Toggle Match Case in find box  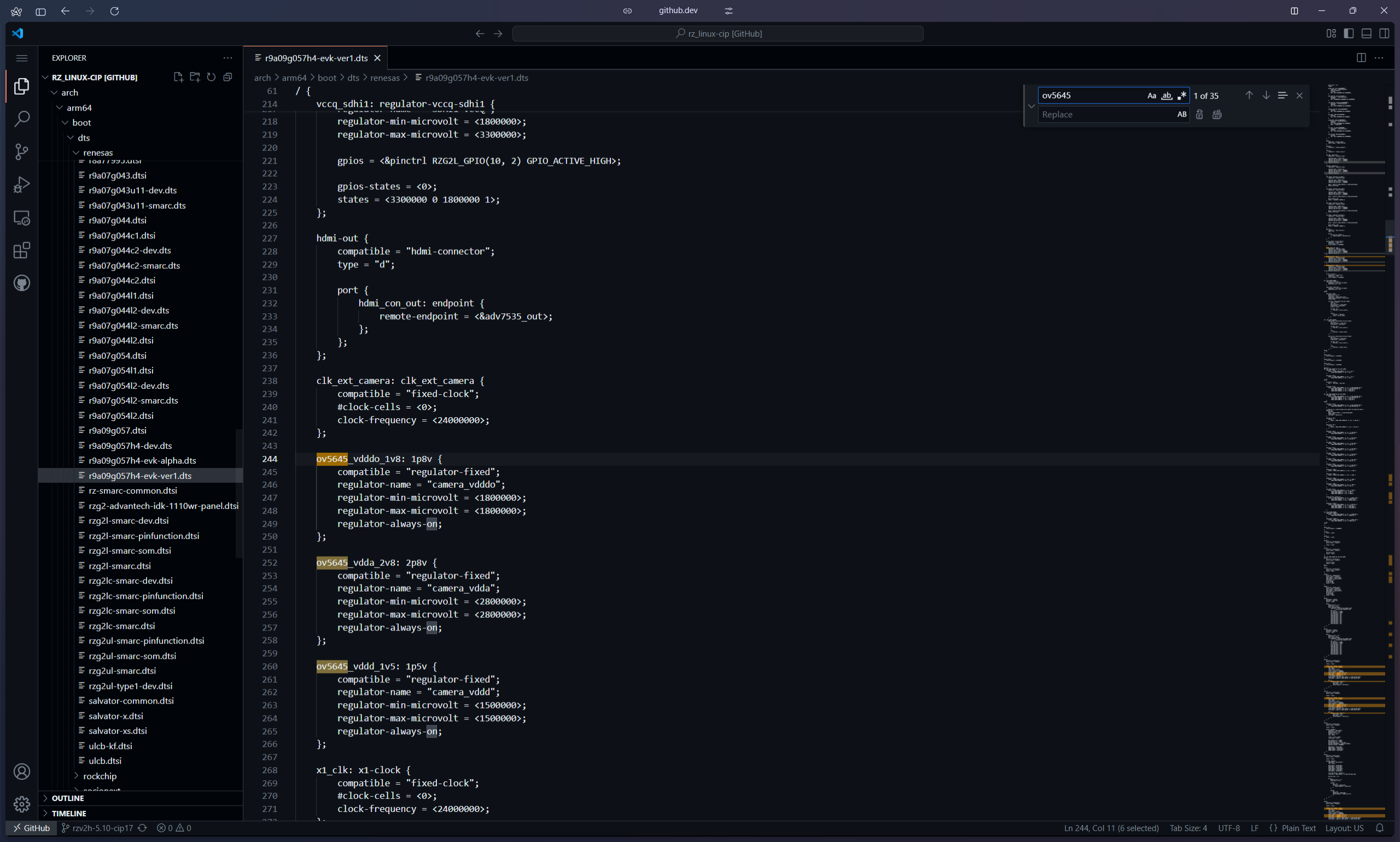tap(1151, 95)
